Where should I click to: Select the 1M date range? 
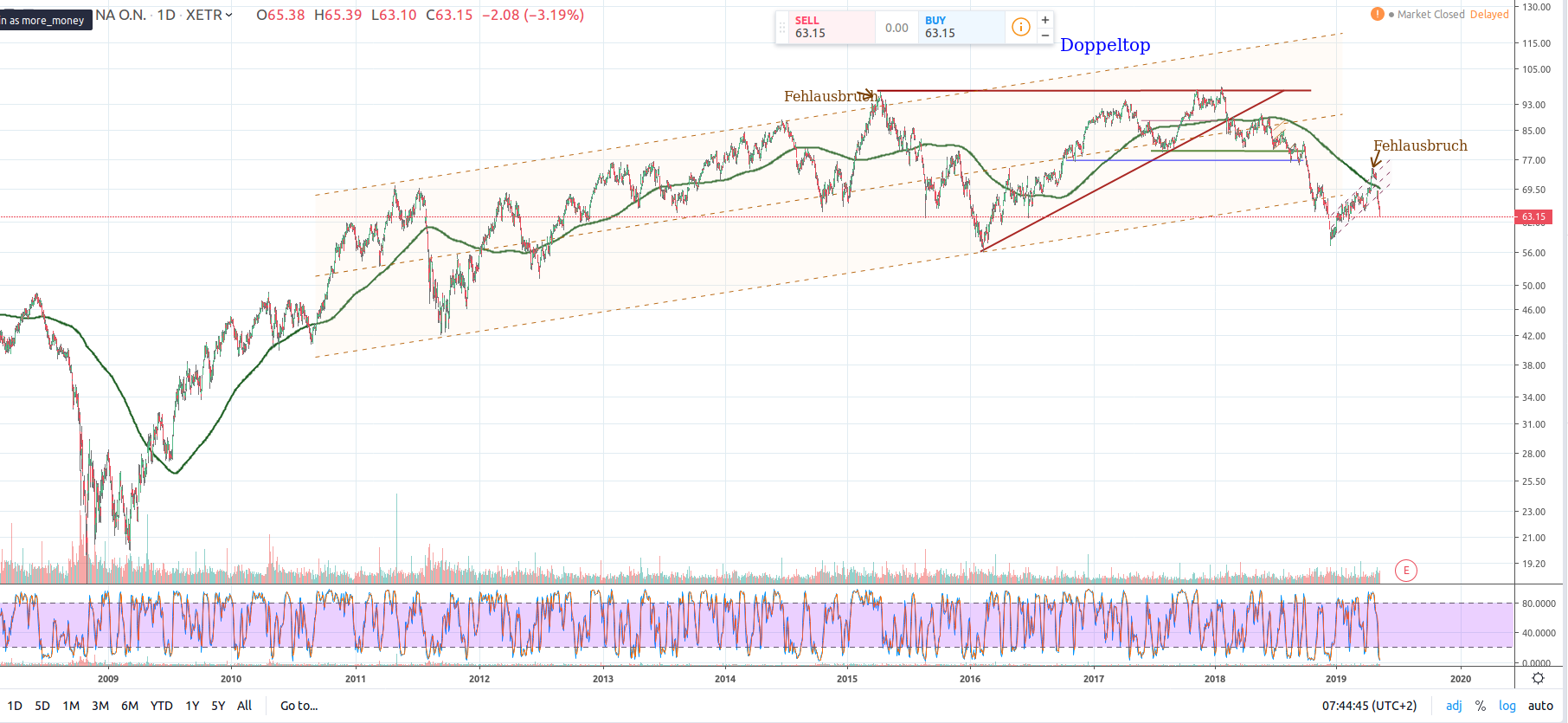71,706
